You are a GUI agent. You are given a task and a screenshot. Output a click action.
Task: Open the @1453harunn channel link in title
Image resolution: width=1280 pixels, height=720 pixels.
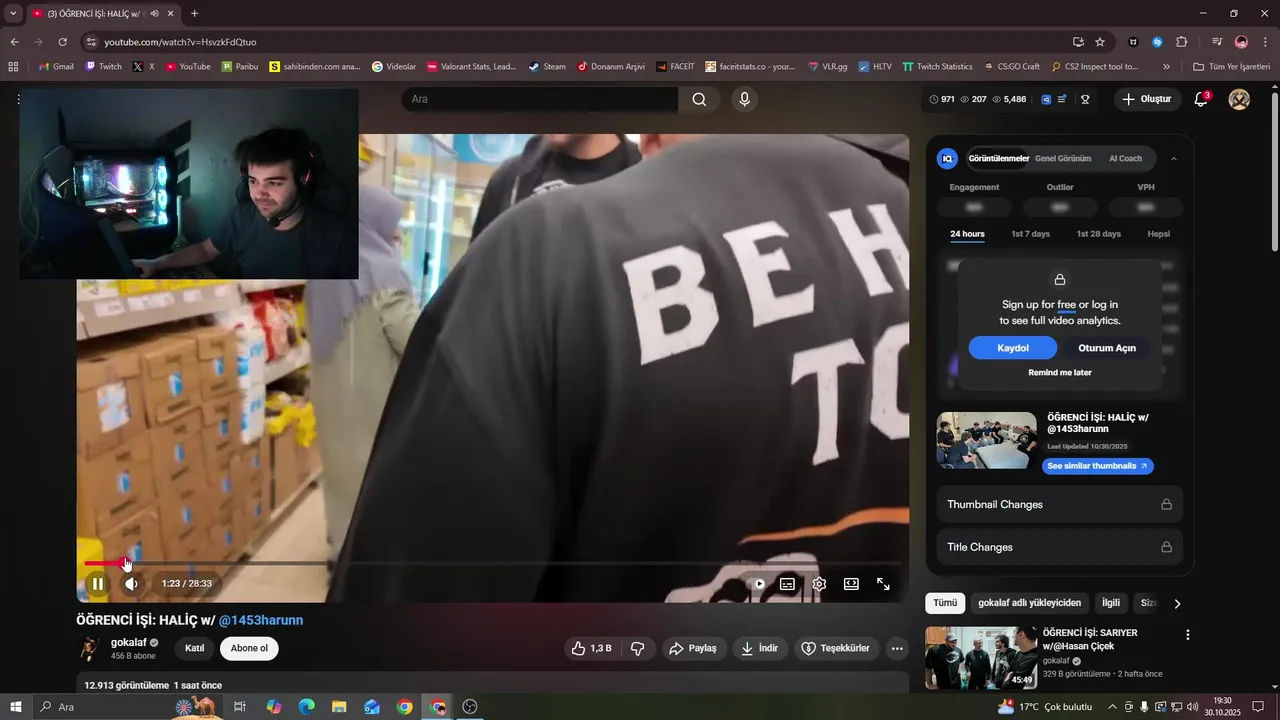261,620
